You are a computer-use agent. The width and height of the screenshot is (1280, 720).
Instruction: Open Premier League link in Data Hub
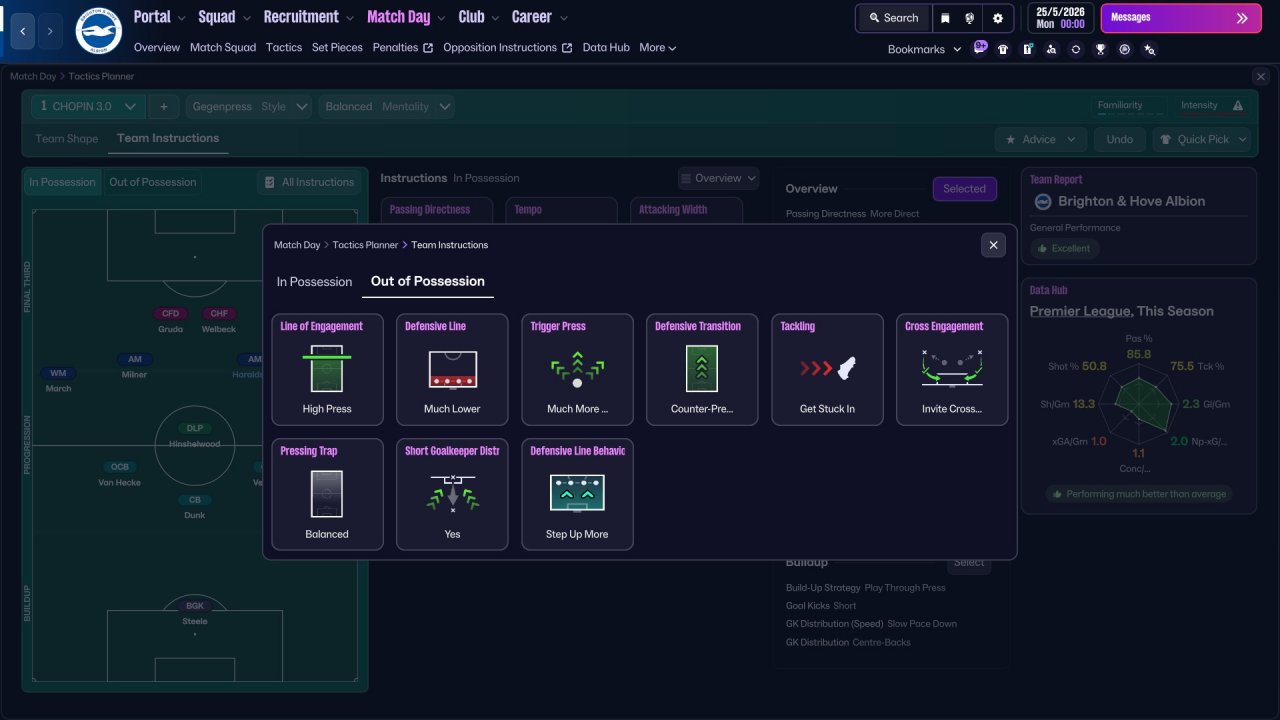1080,311
